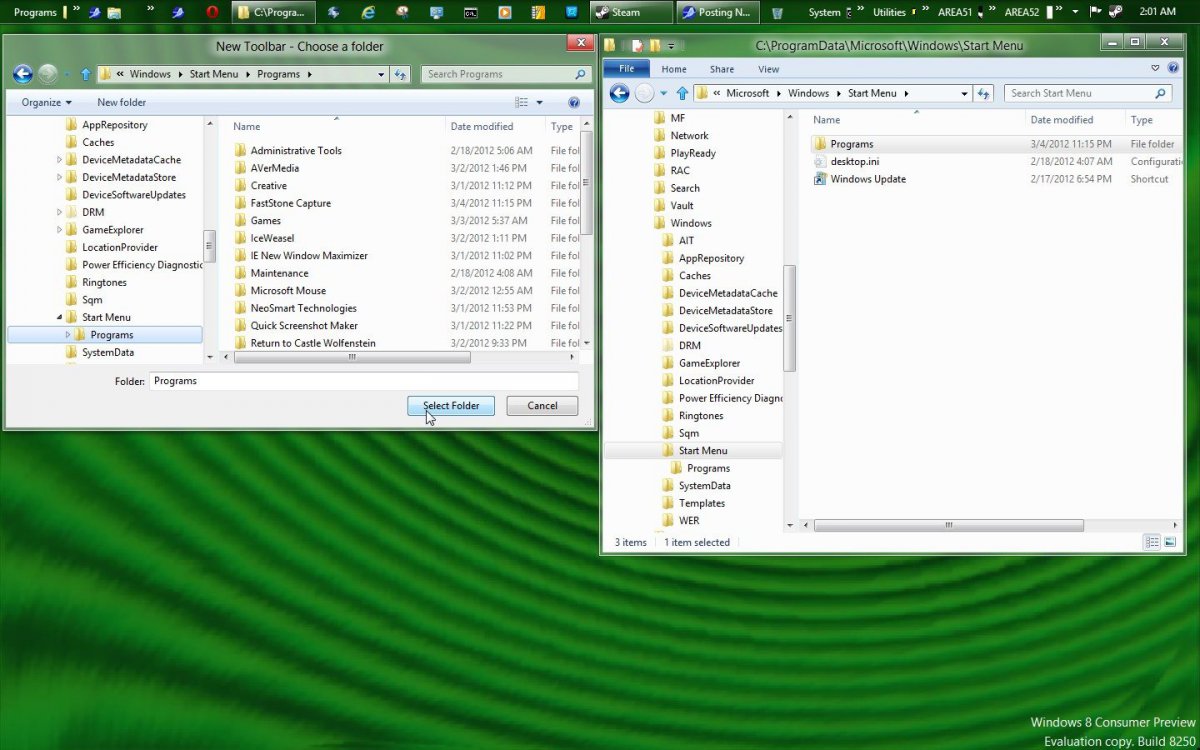Click the media player taskbar icon

pyautogui.click(x=504, y=12)
